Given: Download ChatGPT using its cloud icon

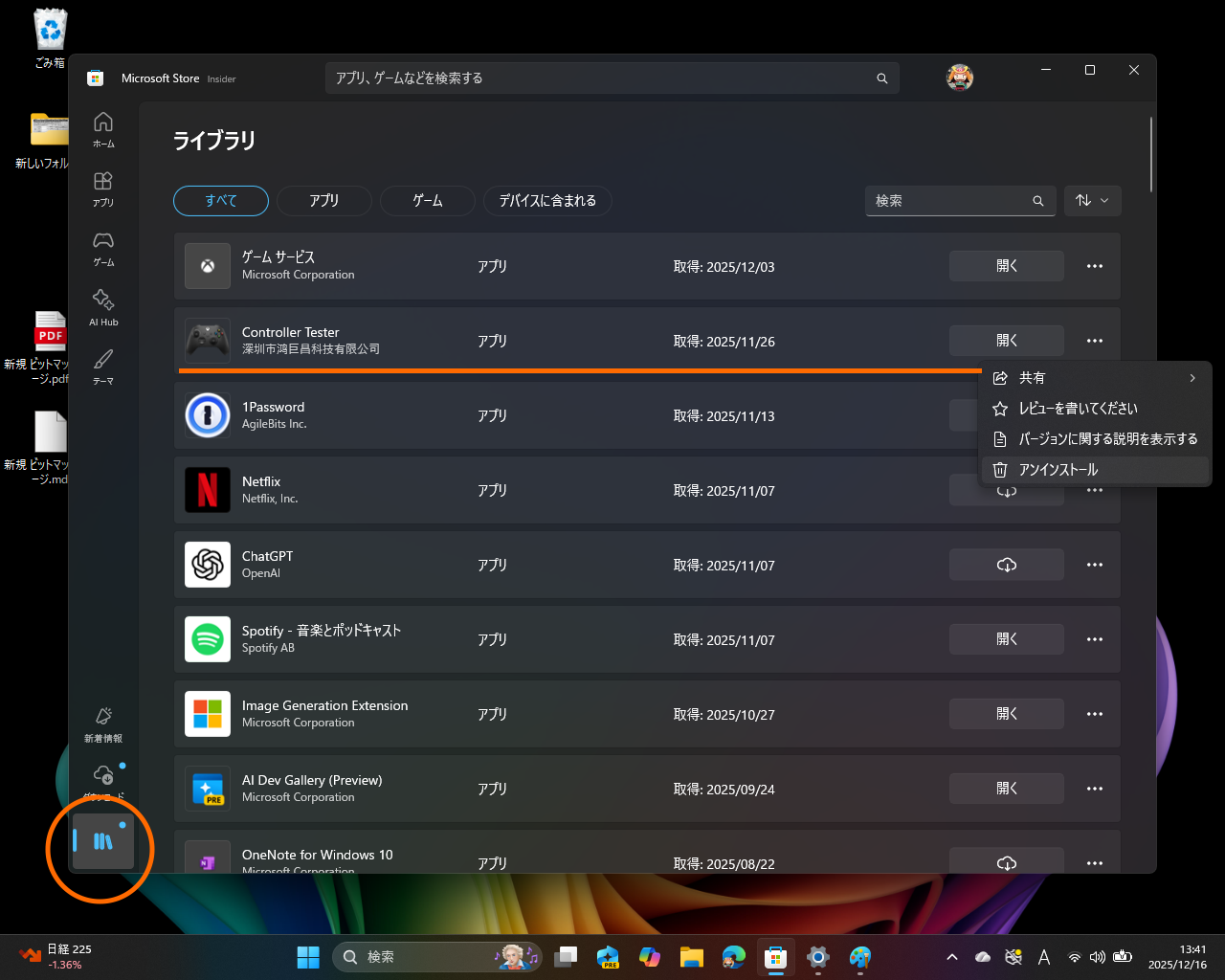Looking at the screenshot, I should click(1007, 565).
